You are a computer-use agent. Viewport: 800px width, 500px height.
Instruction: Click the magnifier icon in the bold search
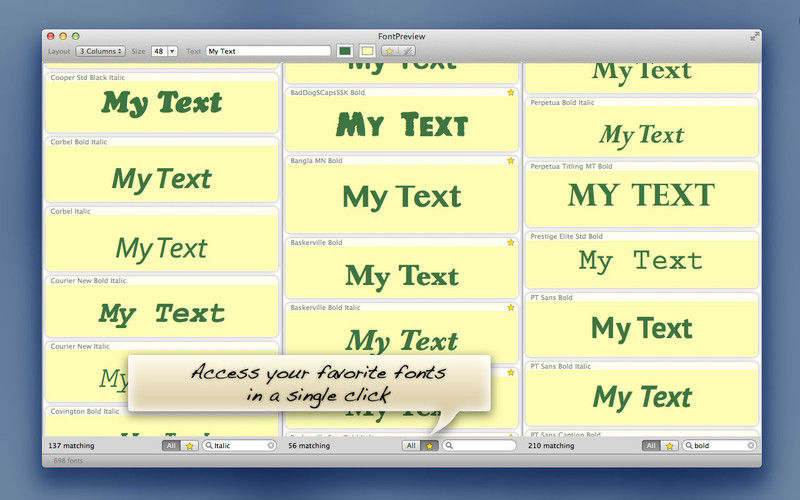pos(689,445)
